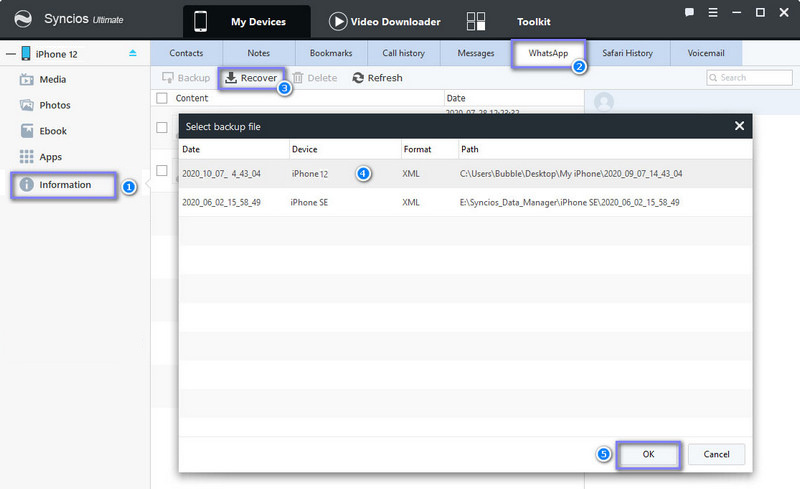Click iPhone SE device cell

309,202
